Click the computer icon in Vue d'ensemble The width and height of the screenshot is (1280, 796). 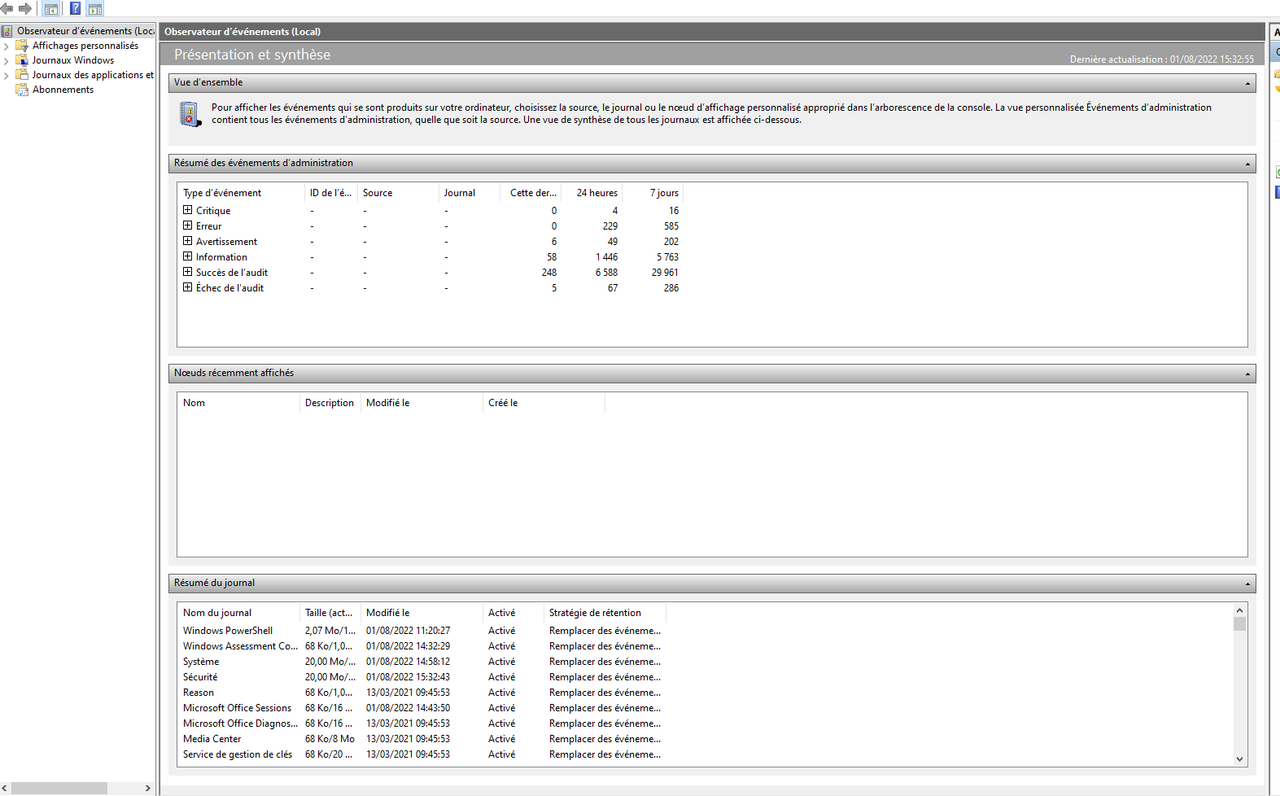(x=189, y=114)
